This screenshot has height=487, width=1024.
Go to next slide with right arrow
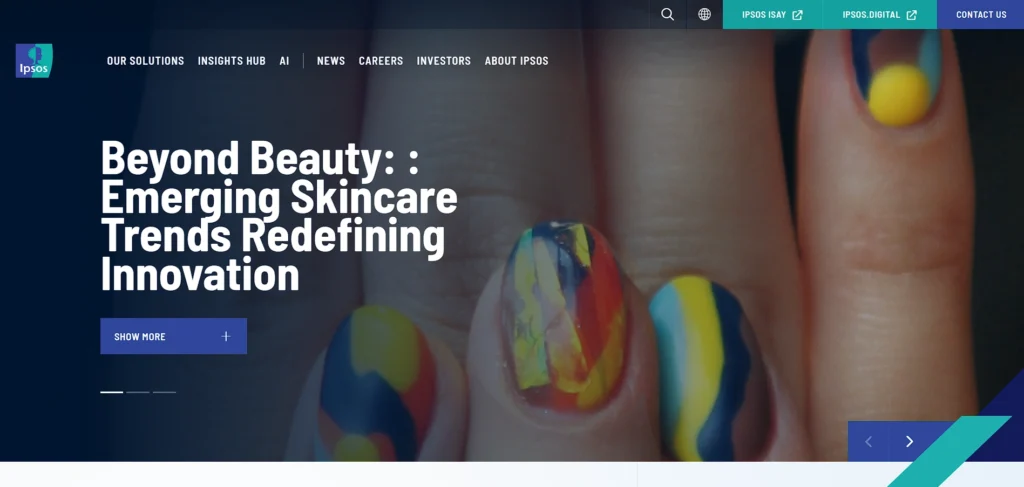click(x=909, y=441)
